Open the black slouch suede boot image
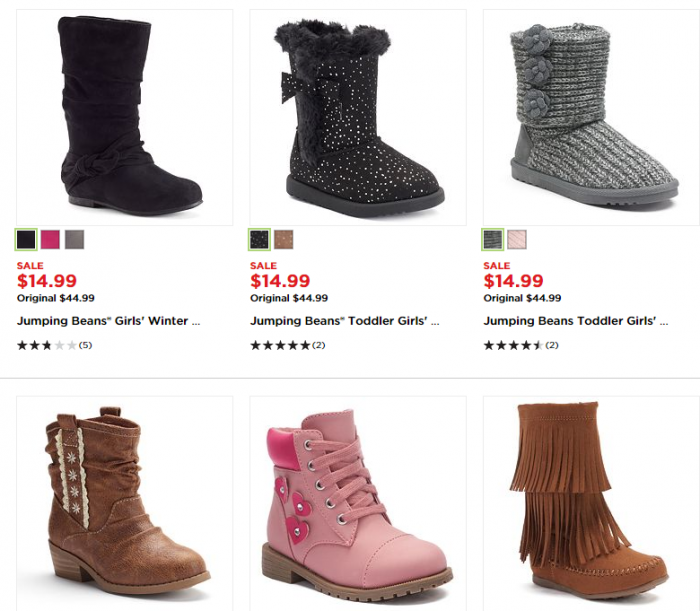The height and width of the screenshot is (611, 700). [125, 115]
